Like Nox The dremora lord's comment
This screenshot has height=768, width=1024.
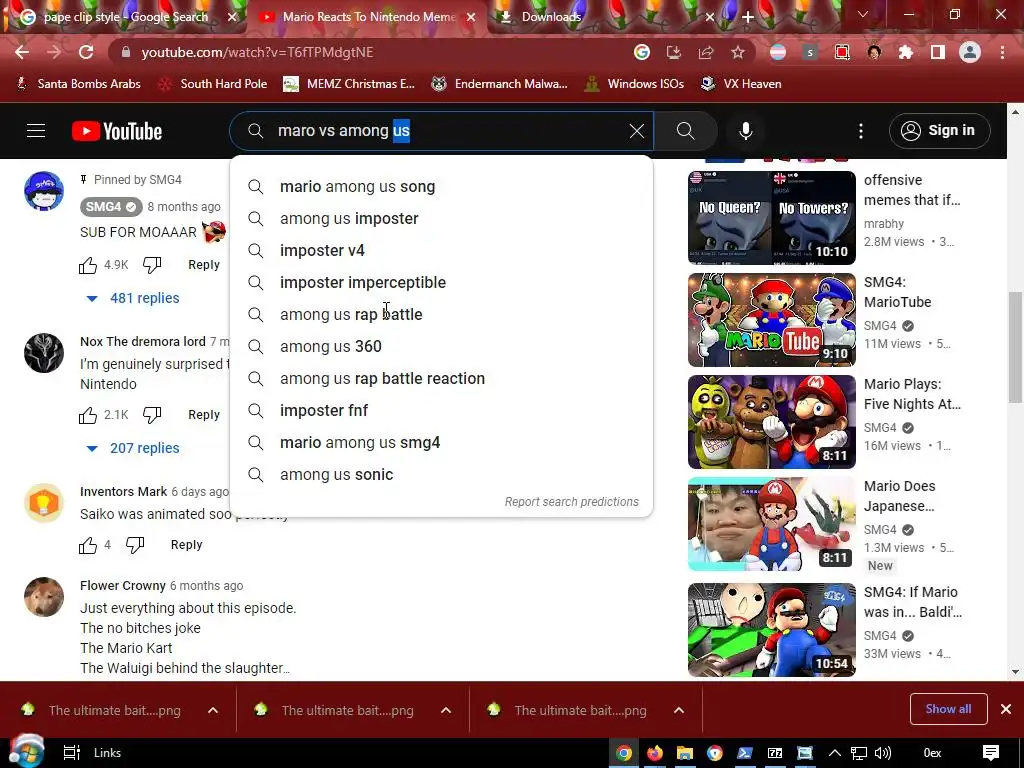point(88,415)
